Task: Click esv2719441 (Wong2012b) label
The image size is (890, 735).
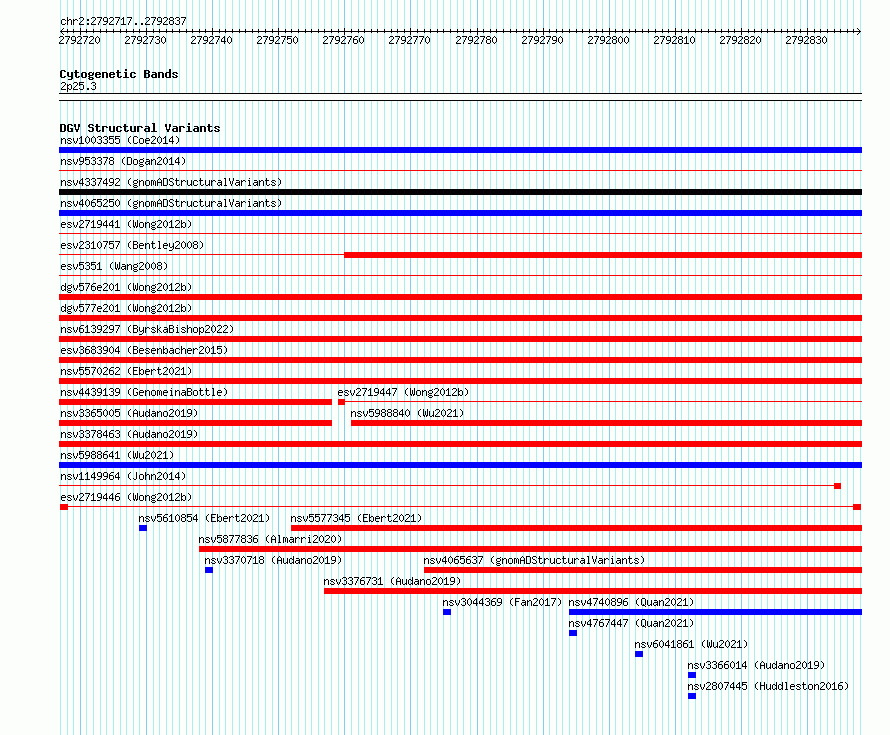Action: coord(126,224)
